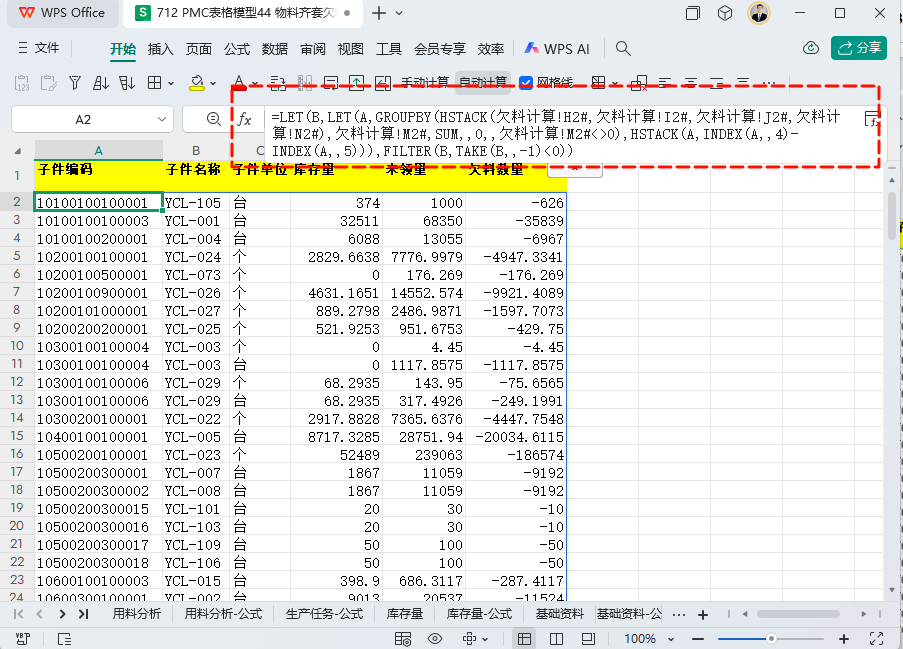Image resolution: width=903 pixels, height=649 pixels.
Task: Switch to automatic calculation (自动计算)
Action: pyautogui.click(x=483, y=83)
